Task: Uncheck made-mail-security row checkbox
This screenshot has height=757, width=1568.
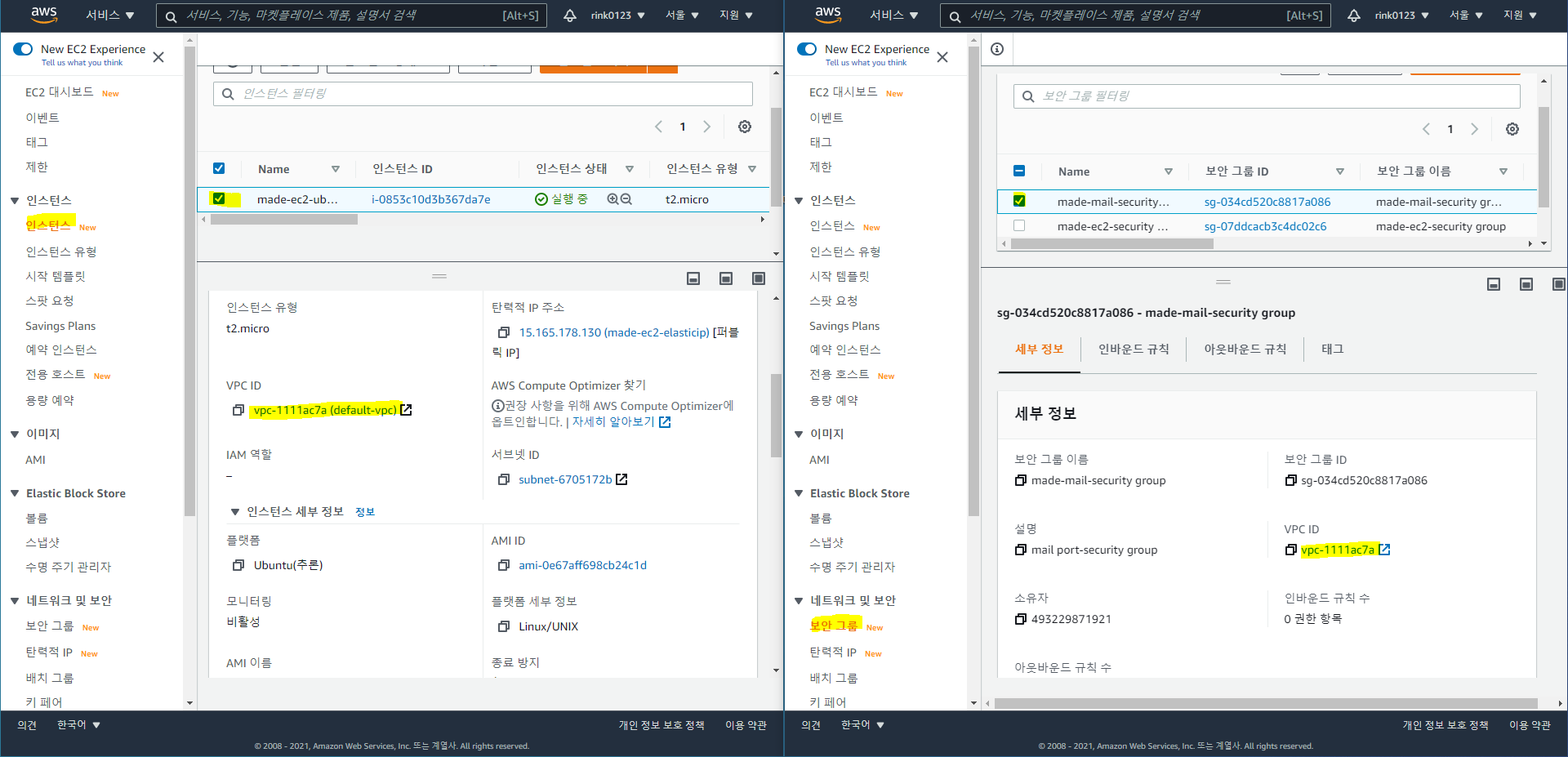Action: (x=1019, y=201)
